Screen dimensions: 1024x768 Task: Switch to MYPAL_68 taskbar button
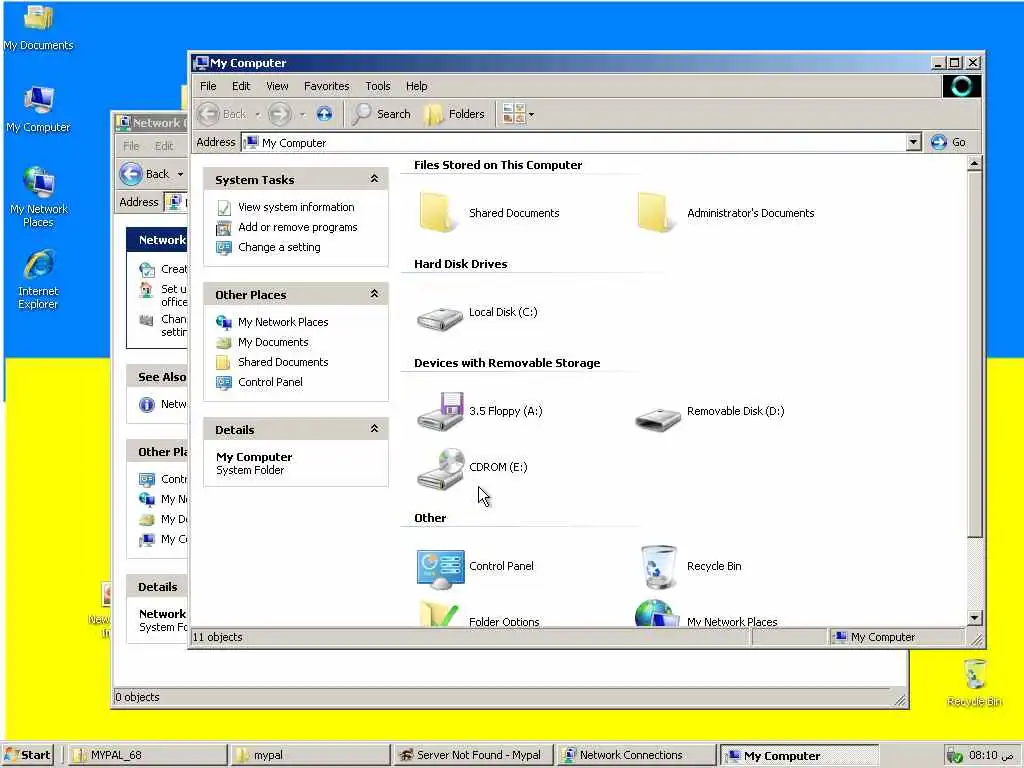(148, 755)
